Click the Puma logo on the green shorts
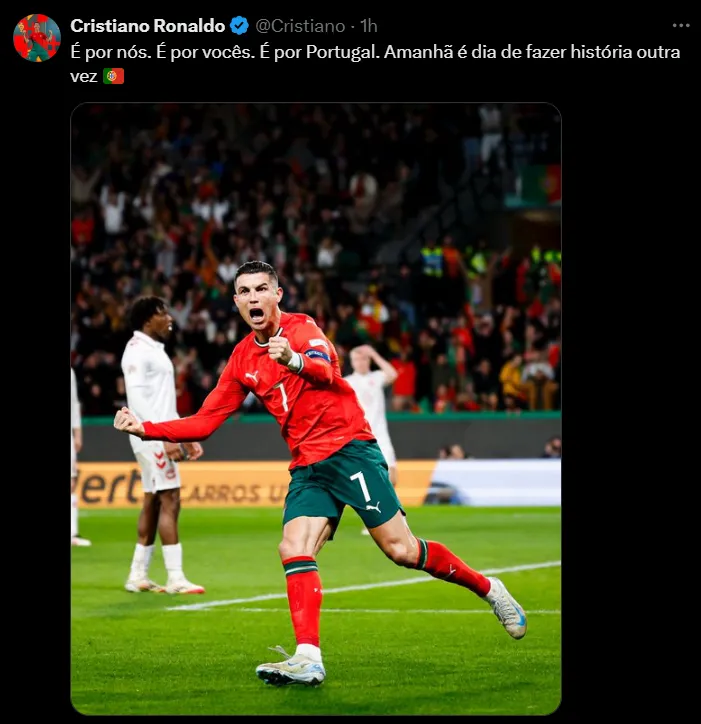 tap(373, 508)
